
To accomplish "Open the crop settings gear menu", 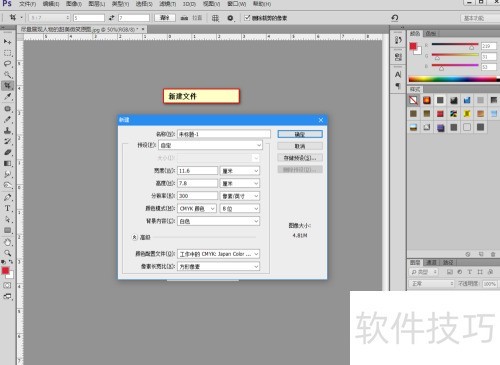I will point(230,18).
